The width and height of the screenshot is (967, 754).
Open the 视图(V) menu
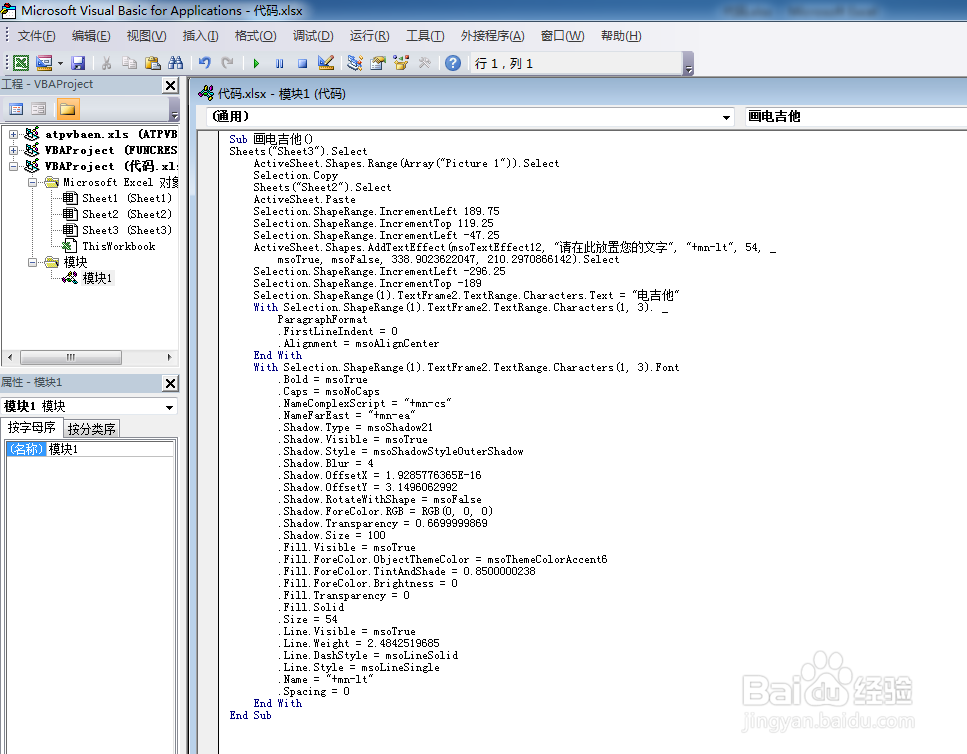[x=146, y=36]
